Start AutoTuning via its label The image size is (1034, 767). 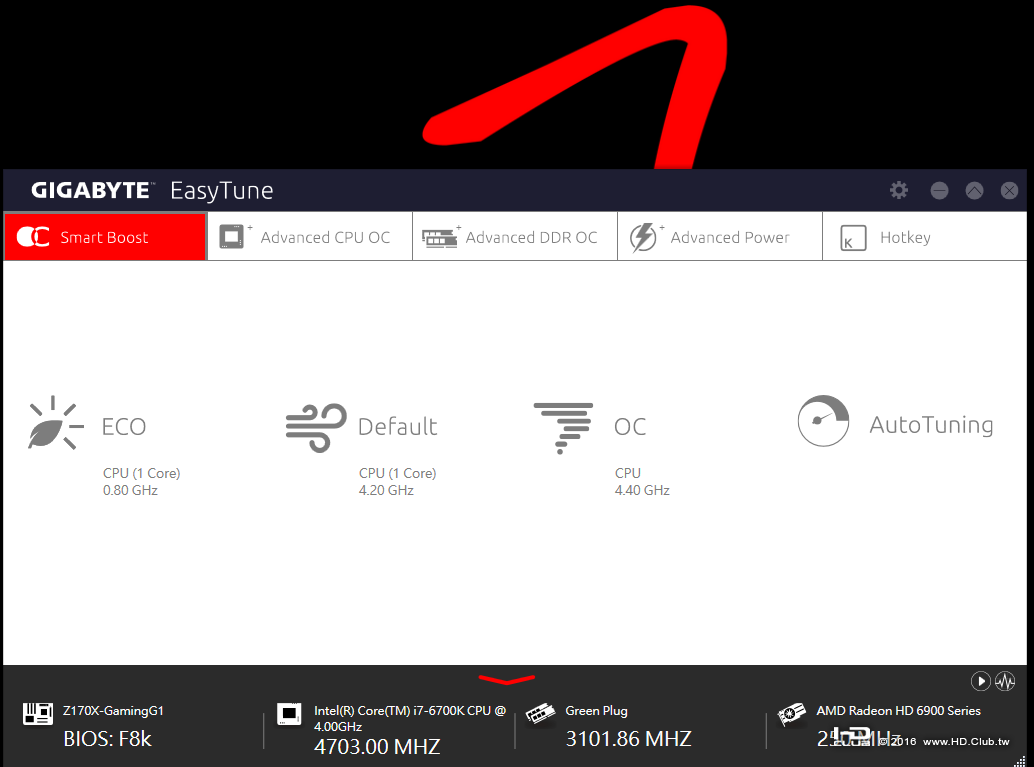pyautogui.click(x=931, y=425)
